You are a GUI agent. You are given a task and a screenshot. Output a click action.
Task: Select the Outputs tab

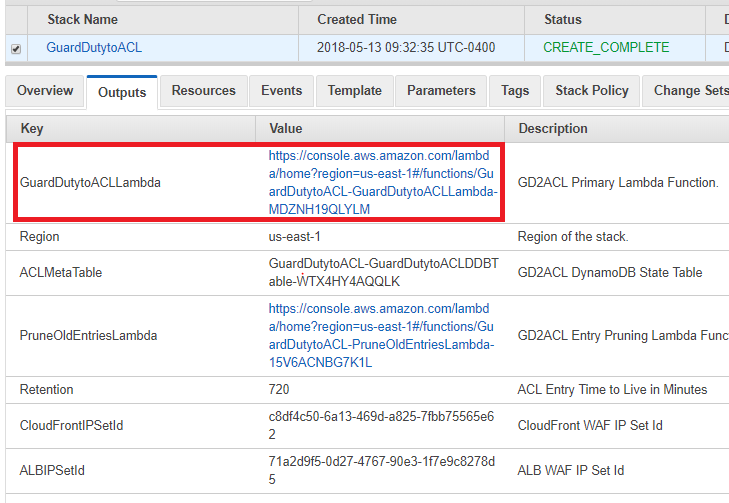tap(122, 92)
